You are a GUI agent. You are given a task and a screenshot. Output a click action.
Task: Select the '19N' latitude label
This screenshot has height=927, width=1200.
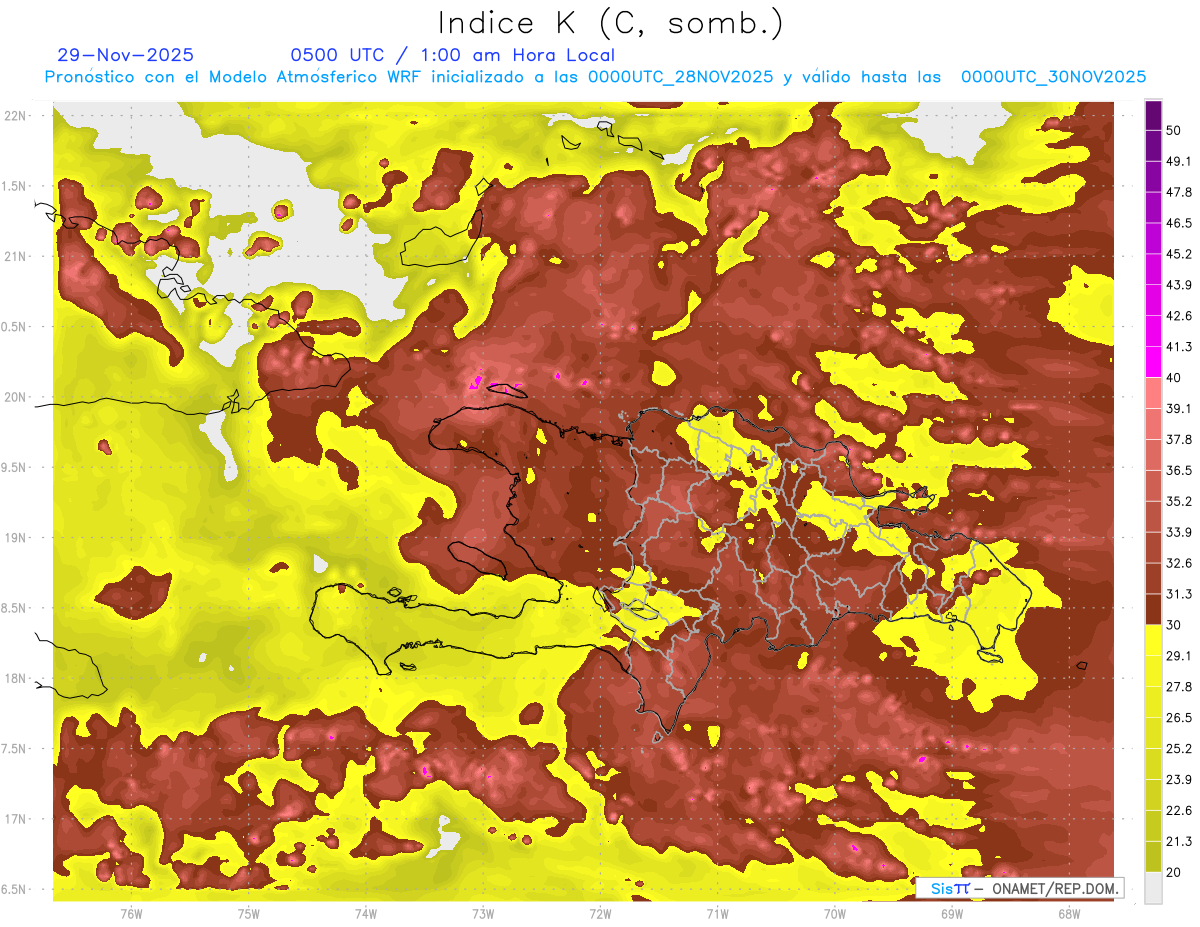(x=15, y=538)
